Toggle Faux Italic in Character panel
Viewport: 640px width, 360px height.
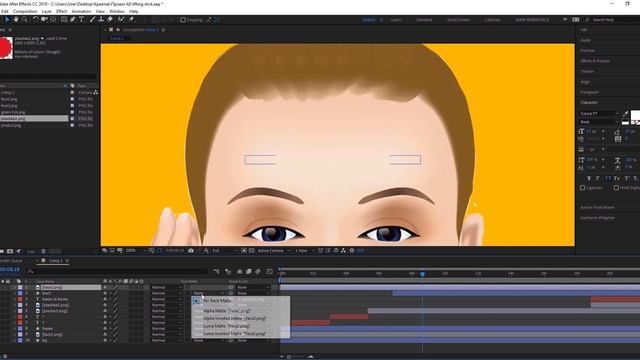coord(598,178)
